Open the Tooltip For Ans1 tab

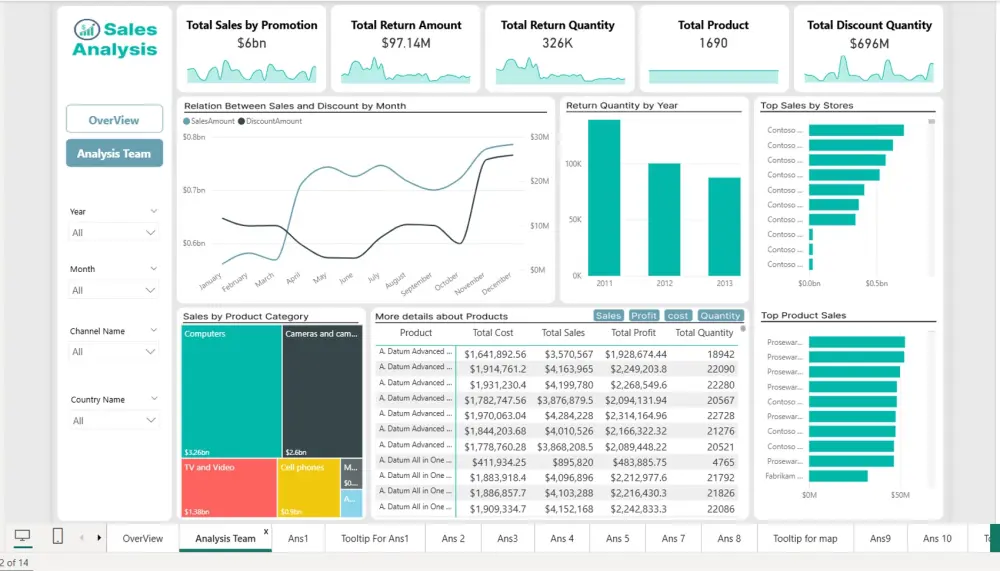click(x=374, y=538)
